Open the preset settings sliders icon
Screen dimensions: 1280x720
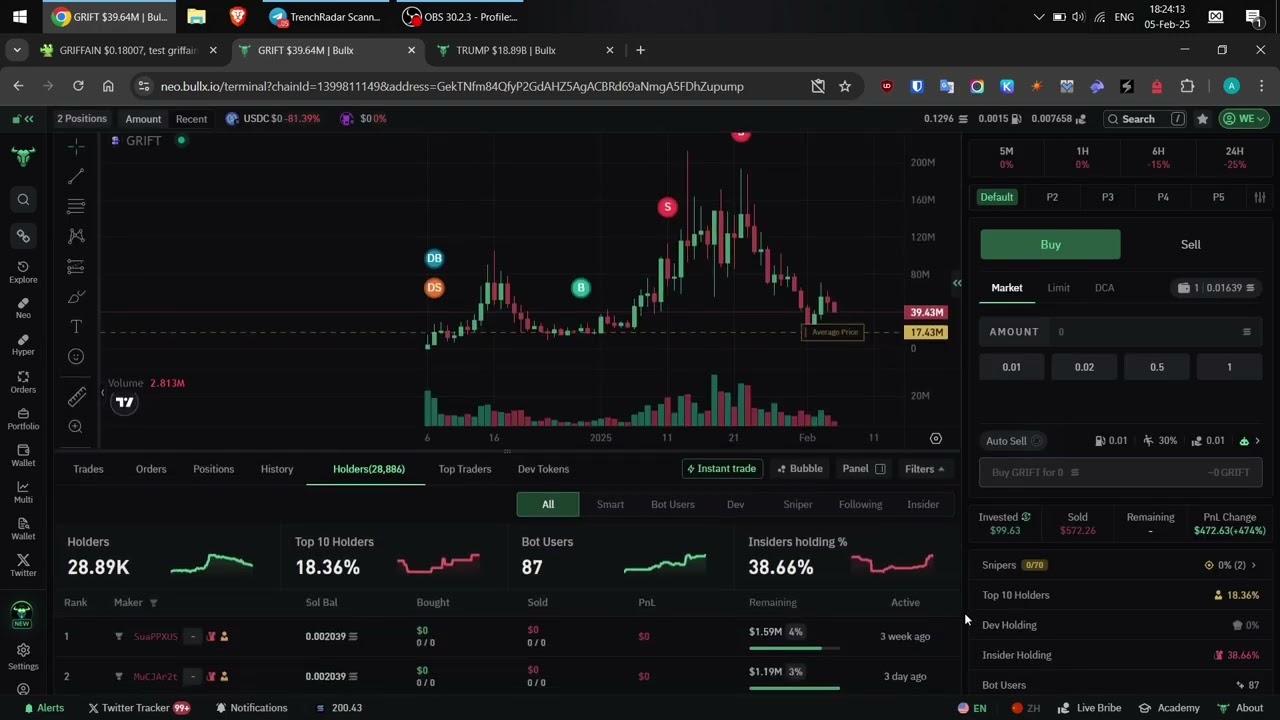click(1260, 197)
